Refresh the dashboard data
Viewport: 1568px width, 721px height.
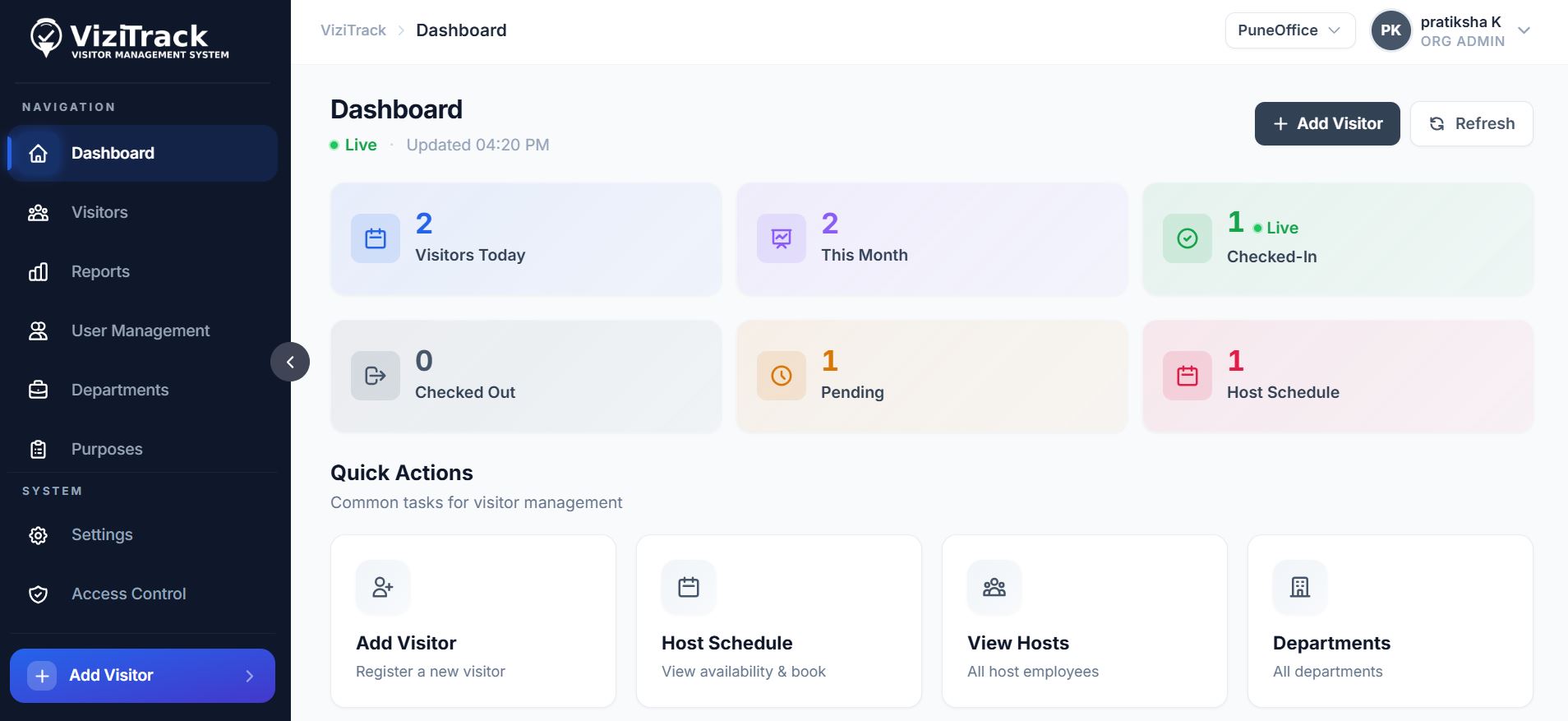(1472, 123)
